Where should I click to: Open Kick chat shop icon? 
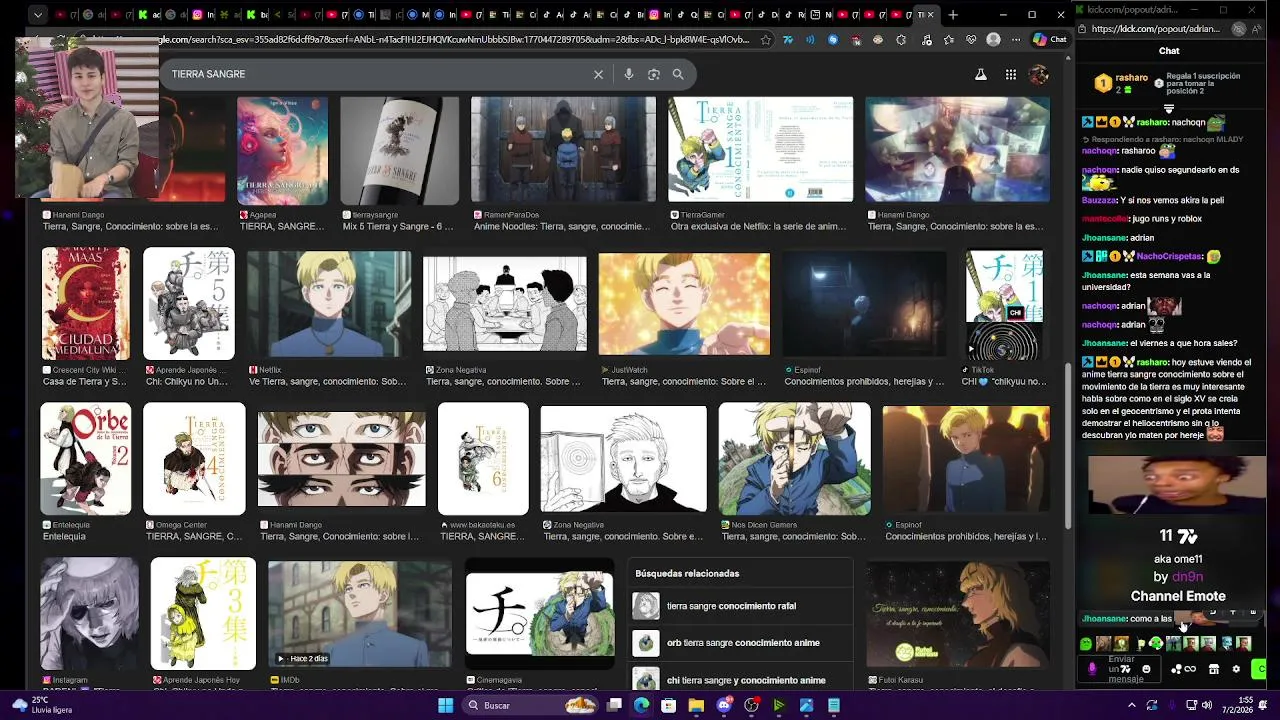click(1214, 669)
